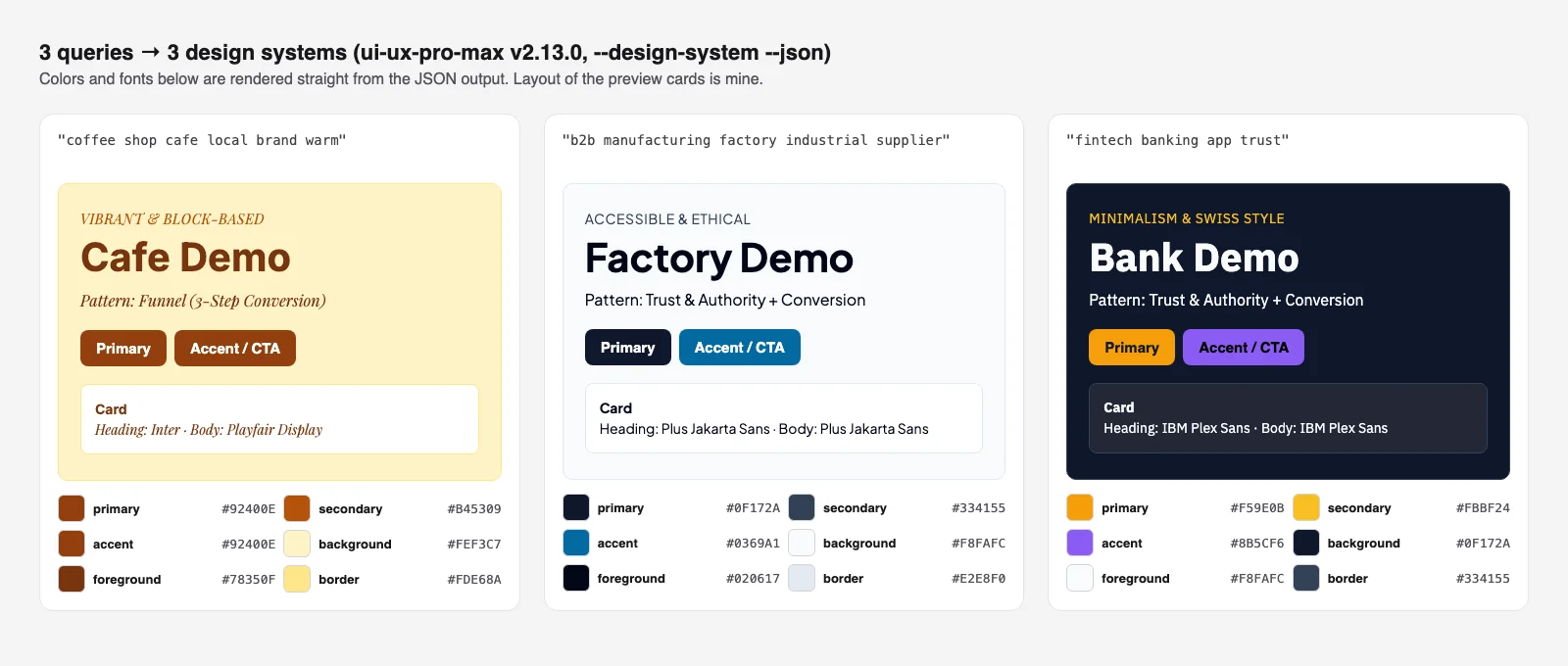Viewport: 1568px width, 666px height.
Task: Select the factory secondary swatch #334155
Action: click(802, 507)
